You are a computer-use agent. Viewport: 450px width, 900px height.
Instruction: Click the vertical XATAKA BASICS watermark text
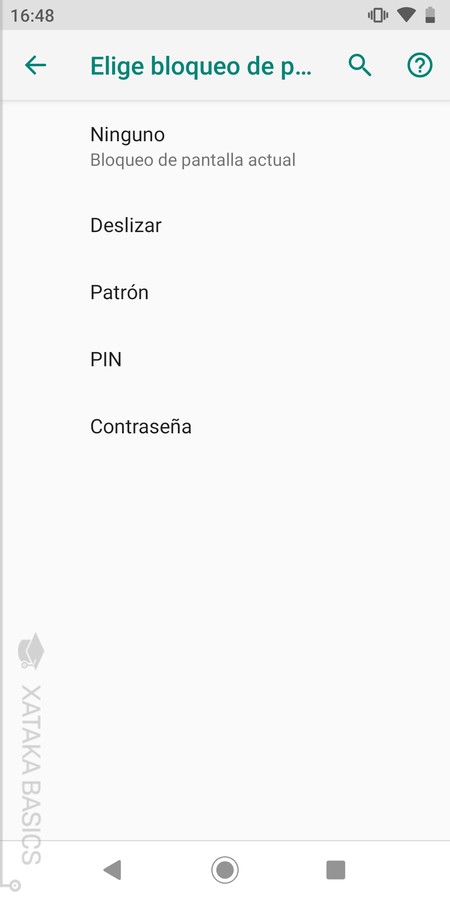tap(31, 774)
